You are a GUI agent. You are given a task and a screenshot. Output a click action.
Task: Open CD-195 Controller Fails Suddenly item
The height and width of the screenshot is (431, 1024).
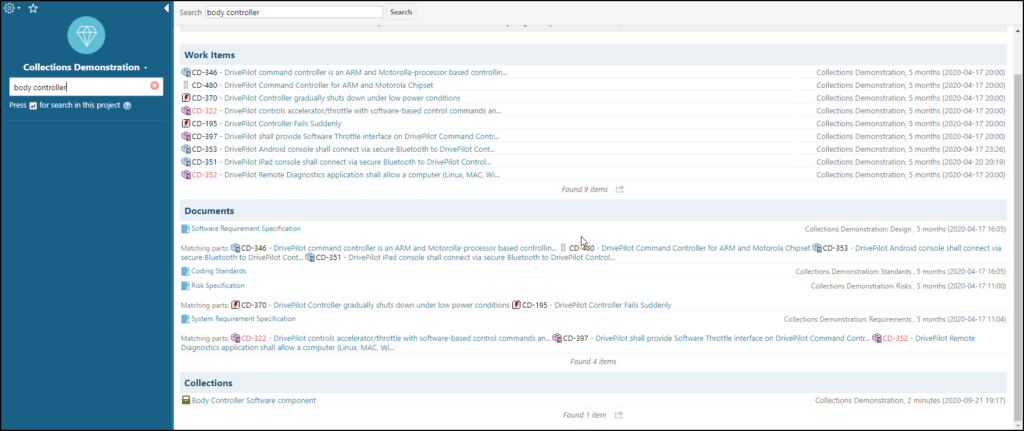click(283, 123)
